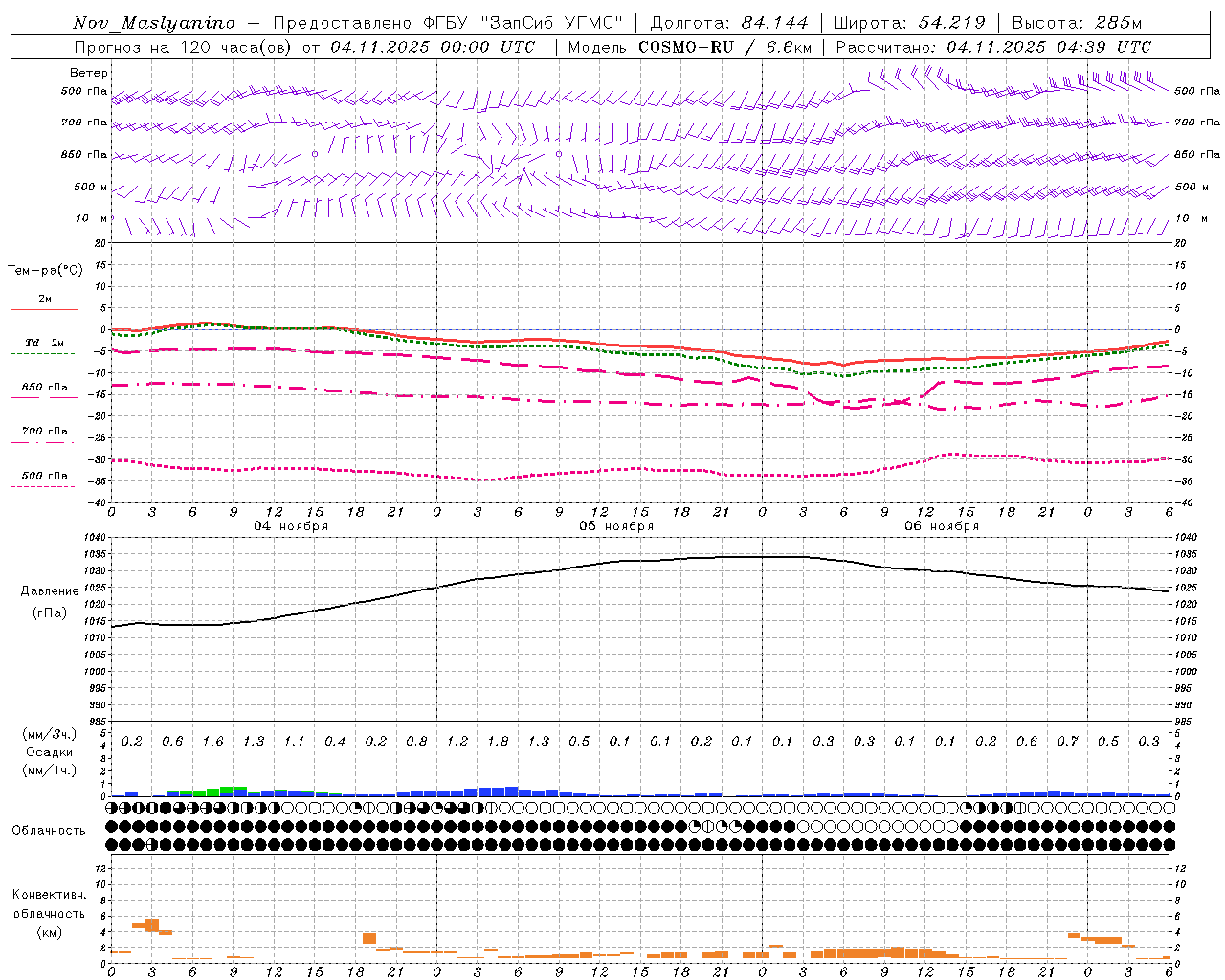Click the 04 ноября date label
Viewport: 1225px width, 980px height.
(290, 525)
